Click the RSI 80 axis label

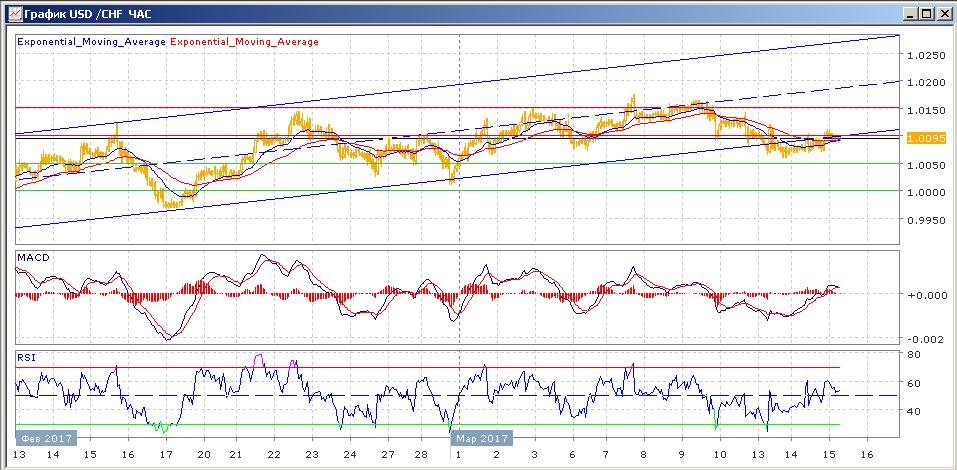click(914, 354)
